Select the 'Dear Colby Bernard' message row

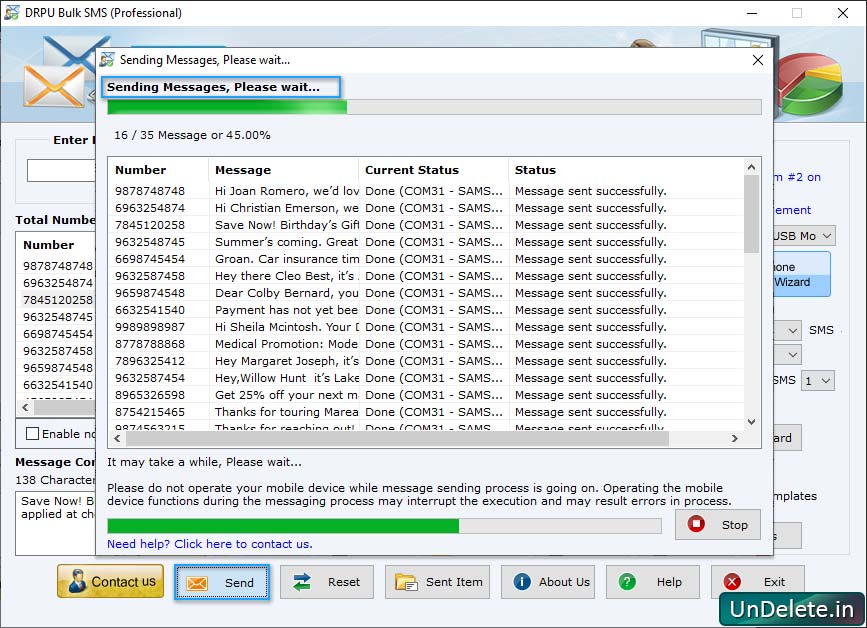pos(426,294)
